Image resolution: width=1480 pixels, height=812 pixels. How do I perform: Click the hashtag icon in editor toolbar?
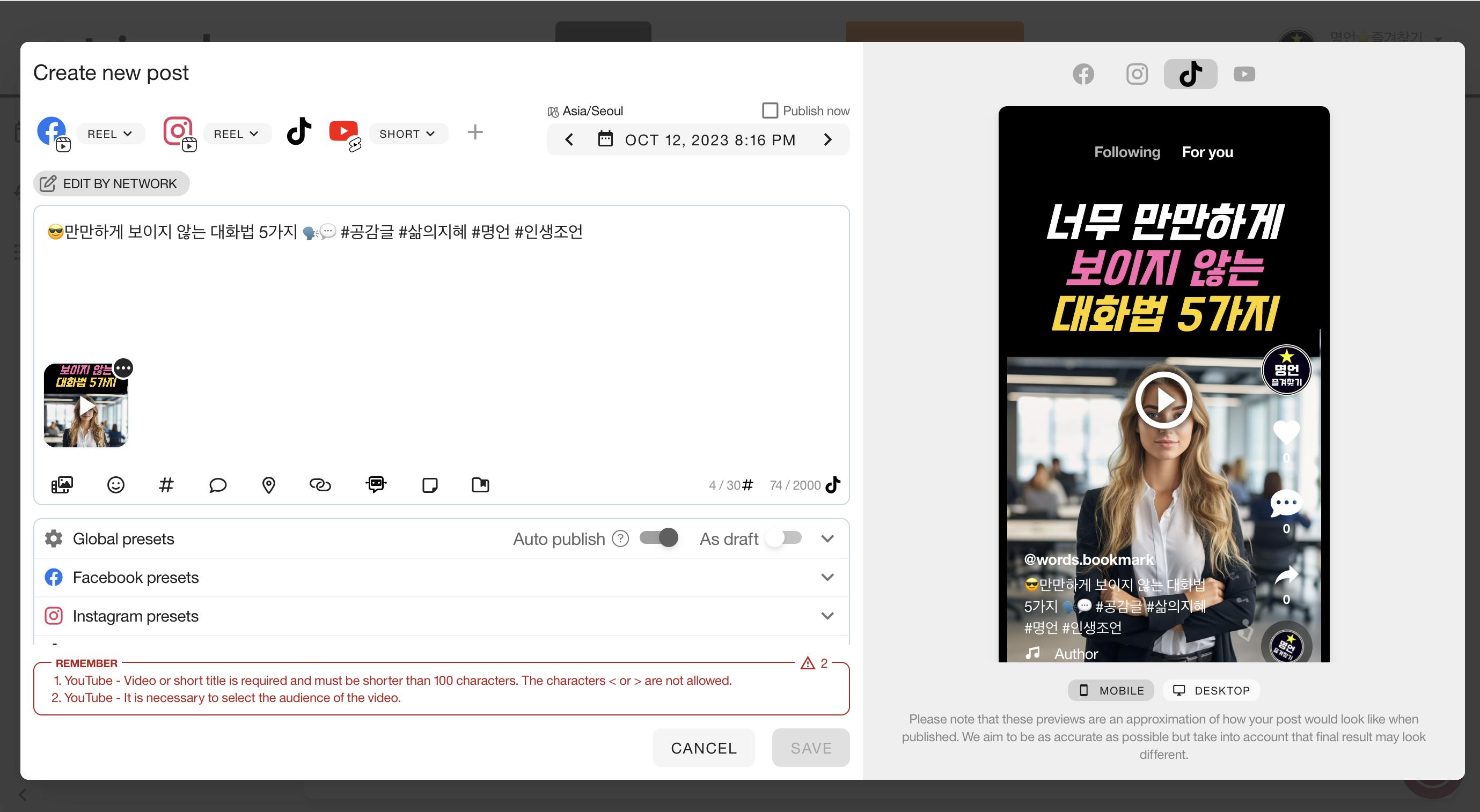point(166,485)
